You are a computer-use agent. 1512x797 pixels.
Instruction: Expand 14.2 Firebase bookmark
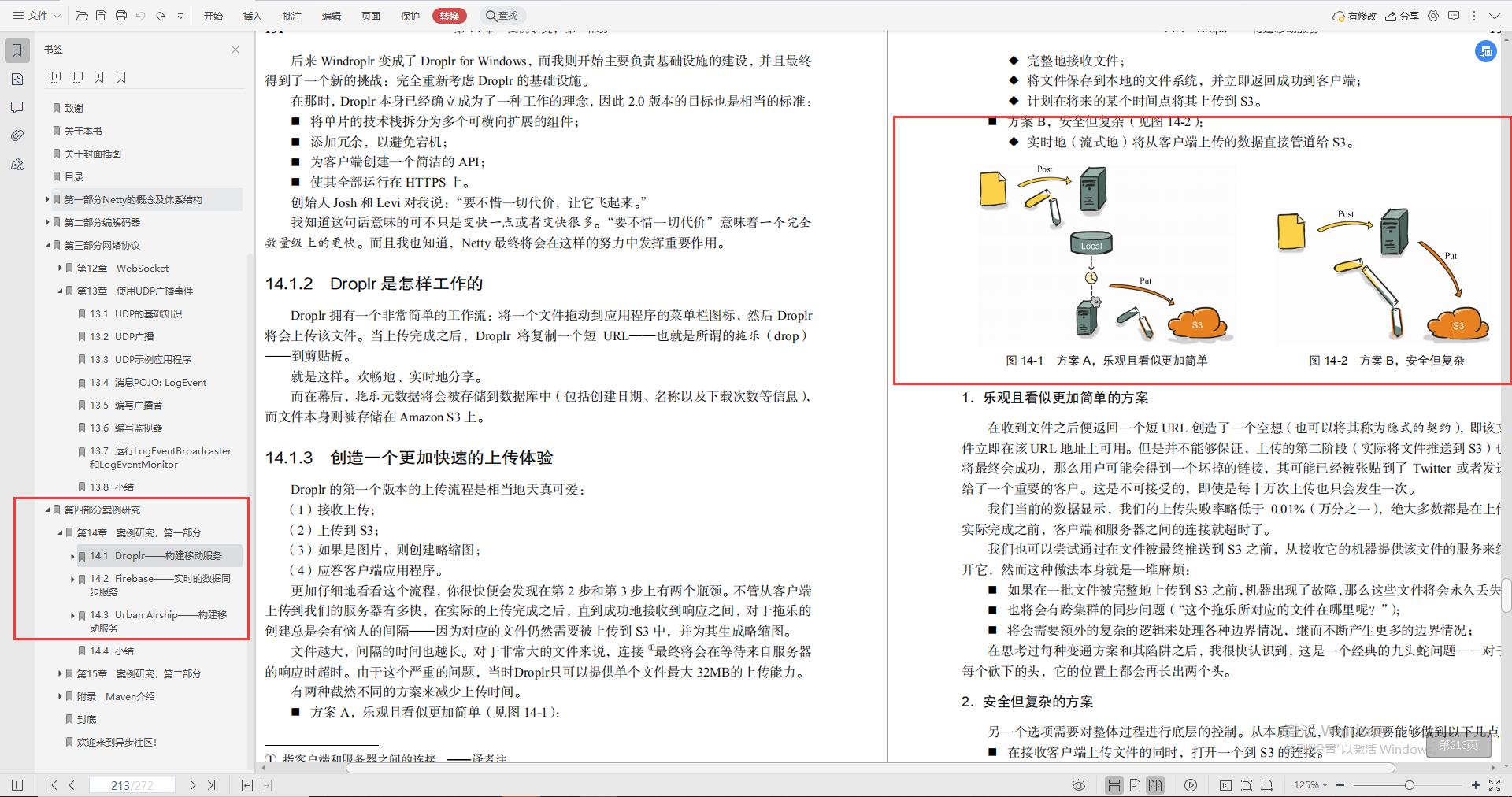[x=72, y=579]
